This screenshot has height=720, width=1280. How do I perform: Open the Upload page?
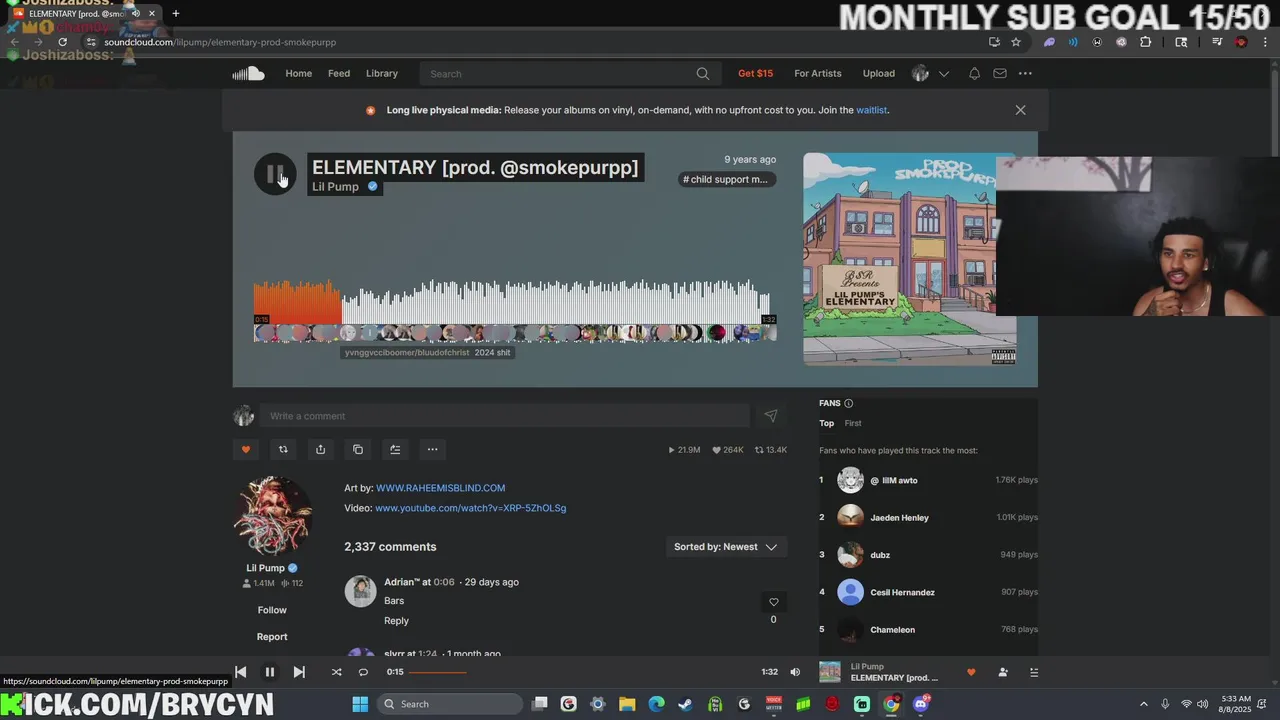click(879, 73)
